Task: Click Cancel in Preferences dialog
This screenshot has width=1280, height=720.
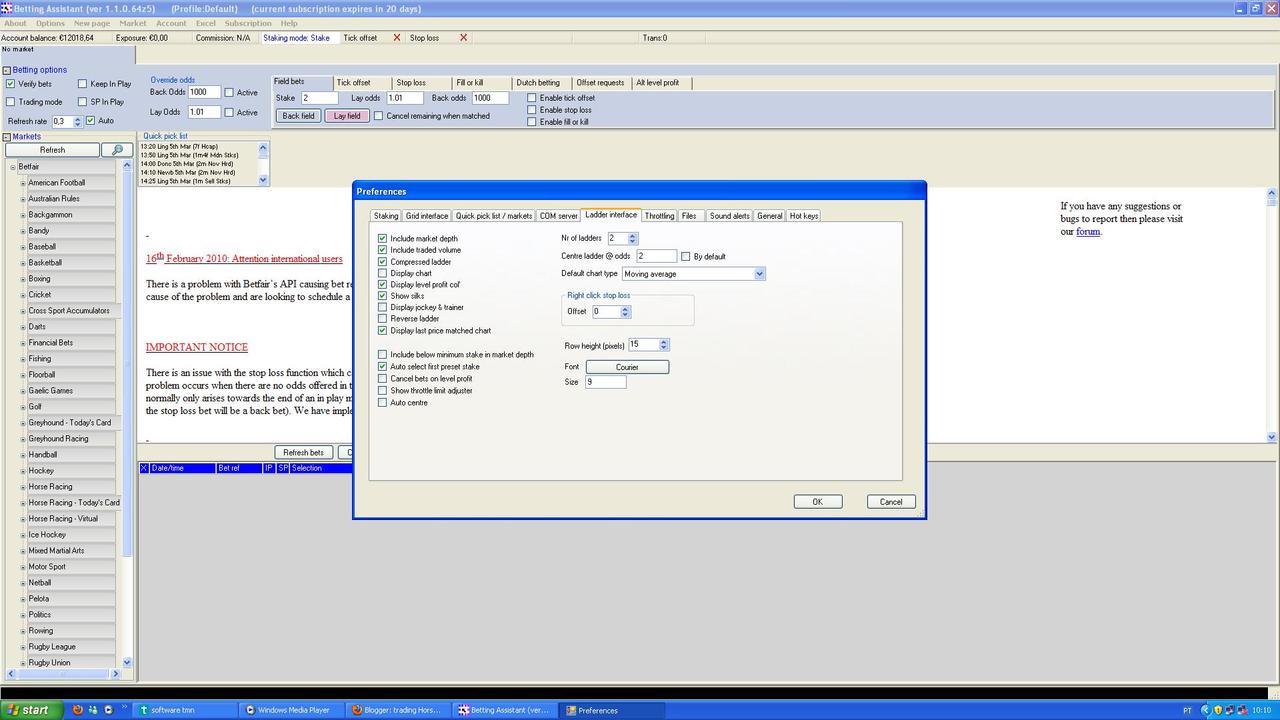Action: 891,502
